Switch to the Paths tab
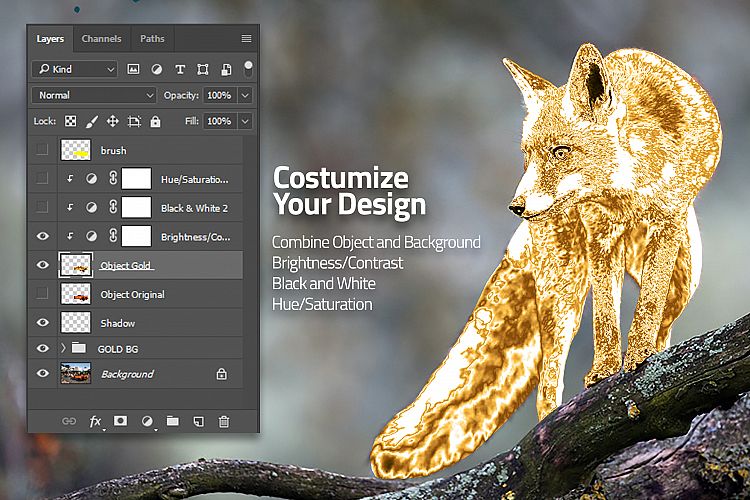The image size is (750, 500). tap(152, 39)
